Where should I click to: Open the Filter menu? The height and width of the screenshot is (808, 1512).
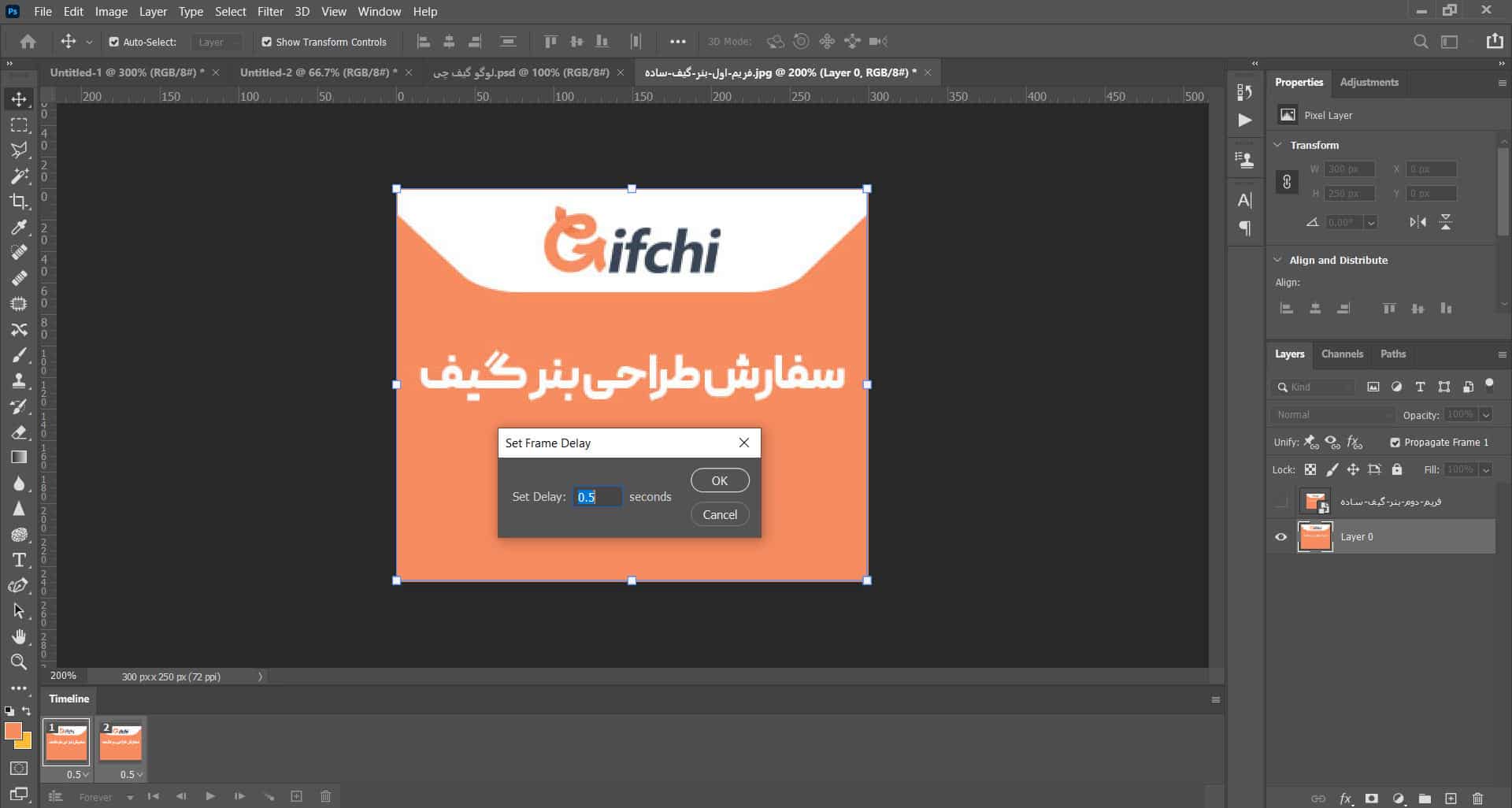270,12
